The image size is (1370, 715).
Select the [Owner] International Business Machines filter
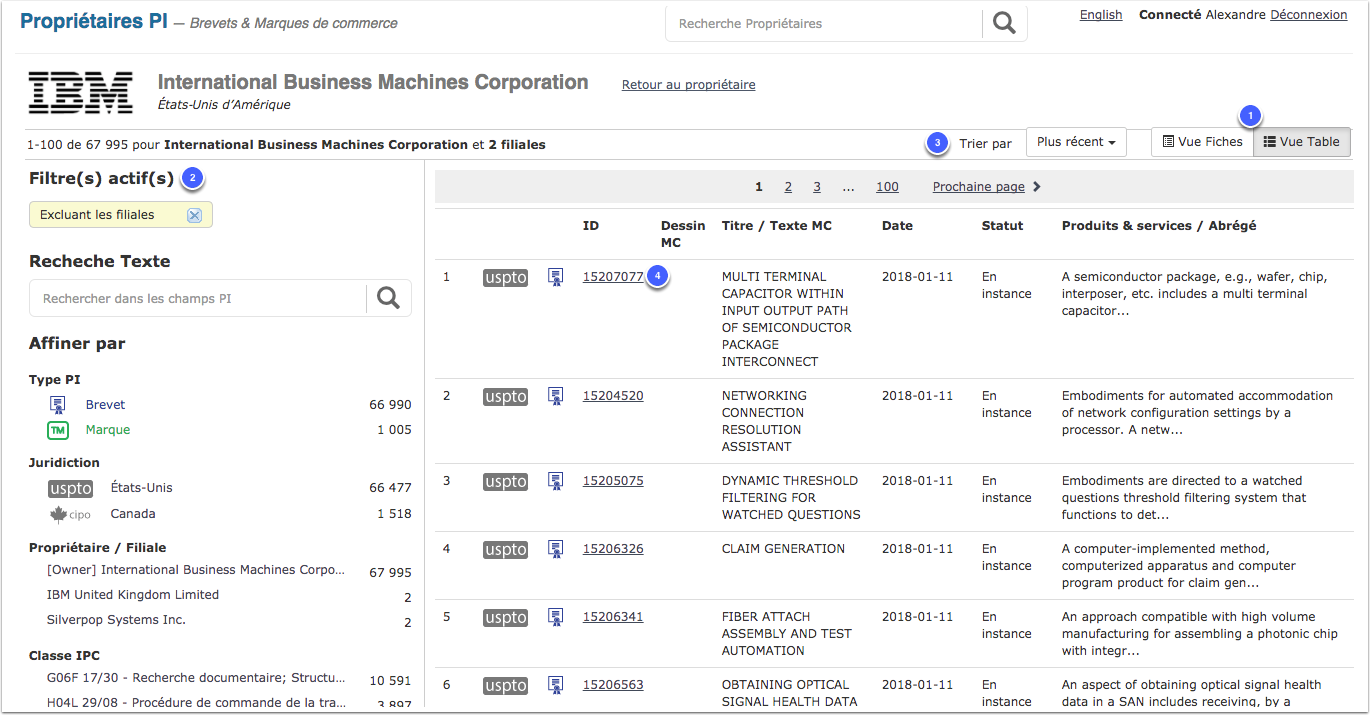(x=196, y=570)
